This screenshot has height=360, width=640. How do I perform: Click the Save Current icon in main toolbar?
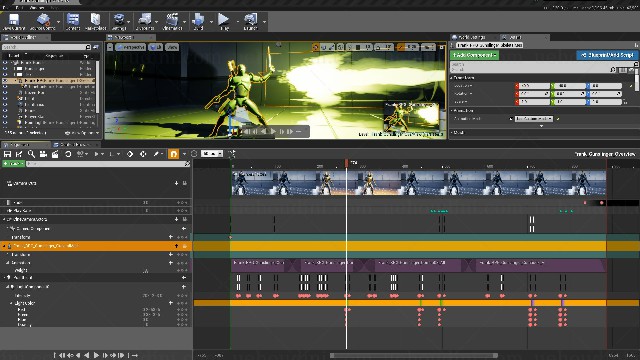13,21
